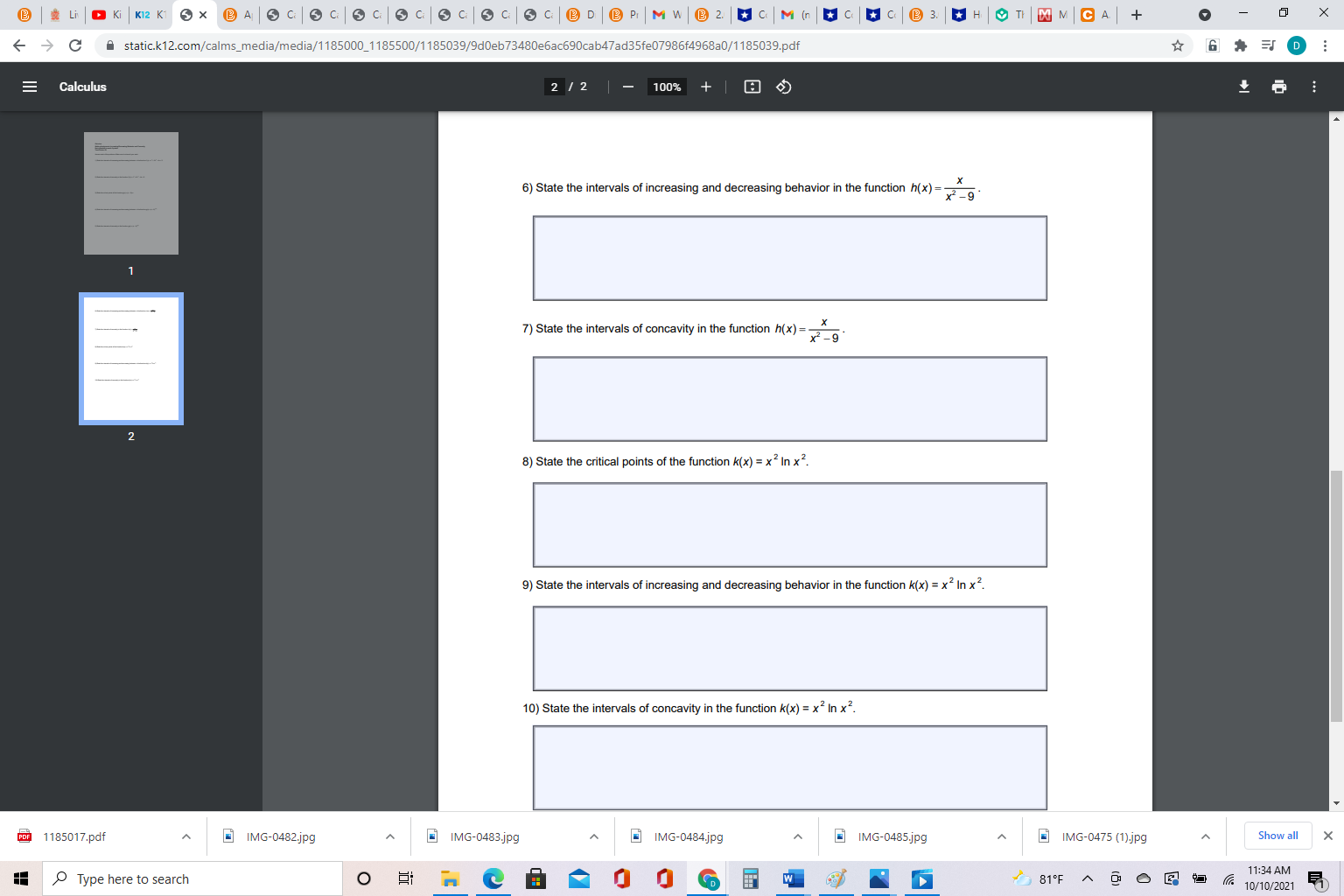Open the Calculator app from the taskbar
This screenshot has height=896, width=1344.
pos(751,878)
